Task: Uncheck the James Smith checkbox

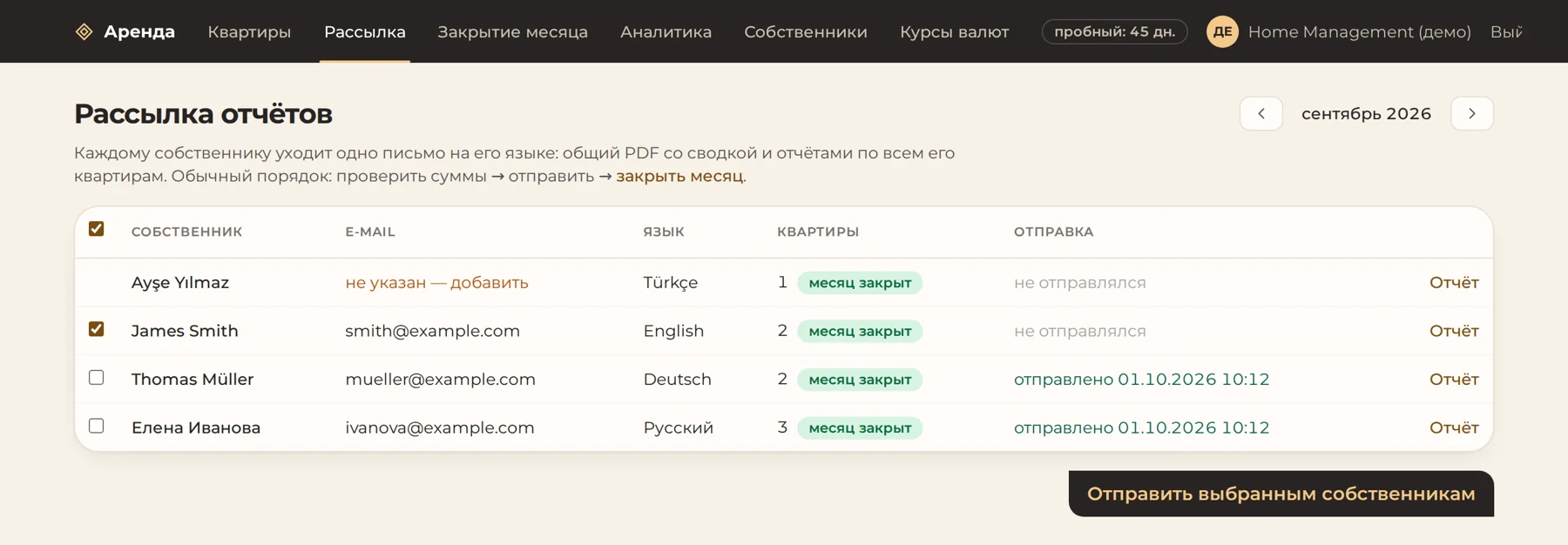Action: pyautogui.click(x=97, y=329)
